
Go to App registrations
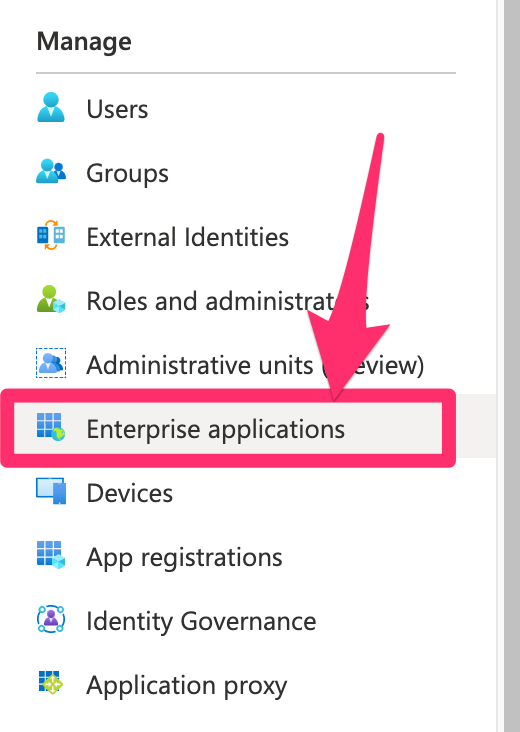click(184, 557)
